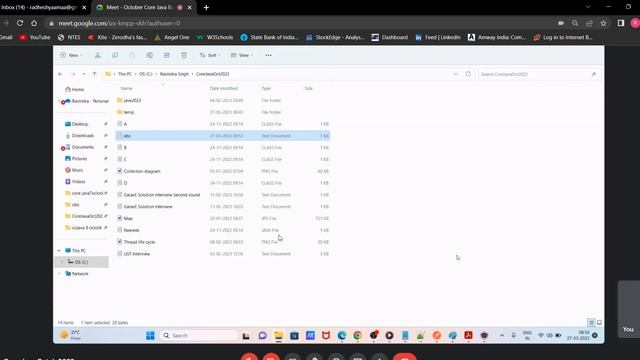Open the Dashboard bookmark
Image resolution: width=640 pixels, height=360 pixels.
(x=390, y=37)
